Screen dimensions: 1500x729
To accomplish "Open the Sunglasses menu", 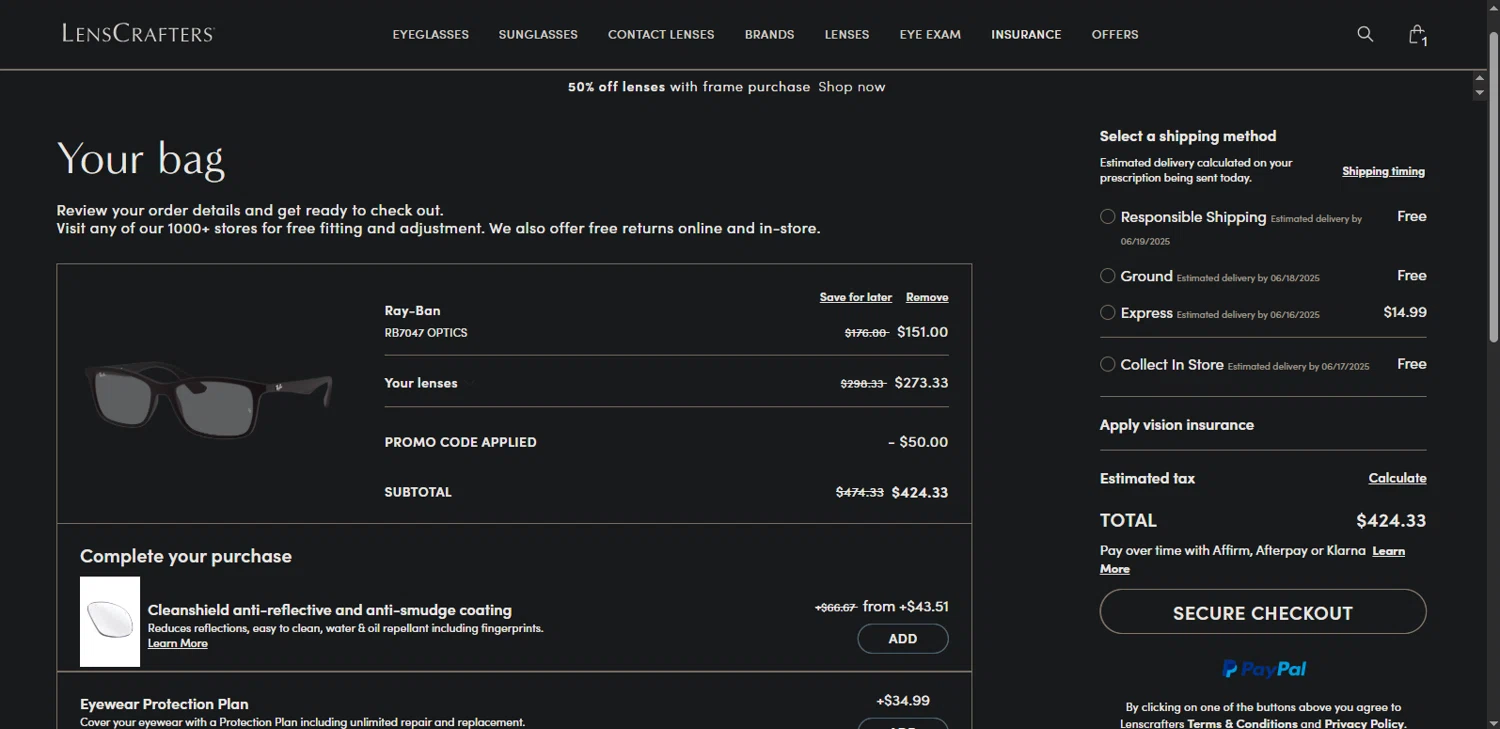I will [538, 34].
